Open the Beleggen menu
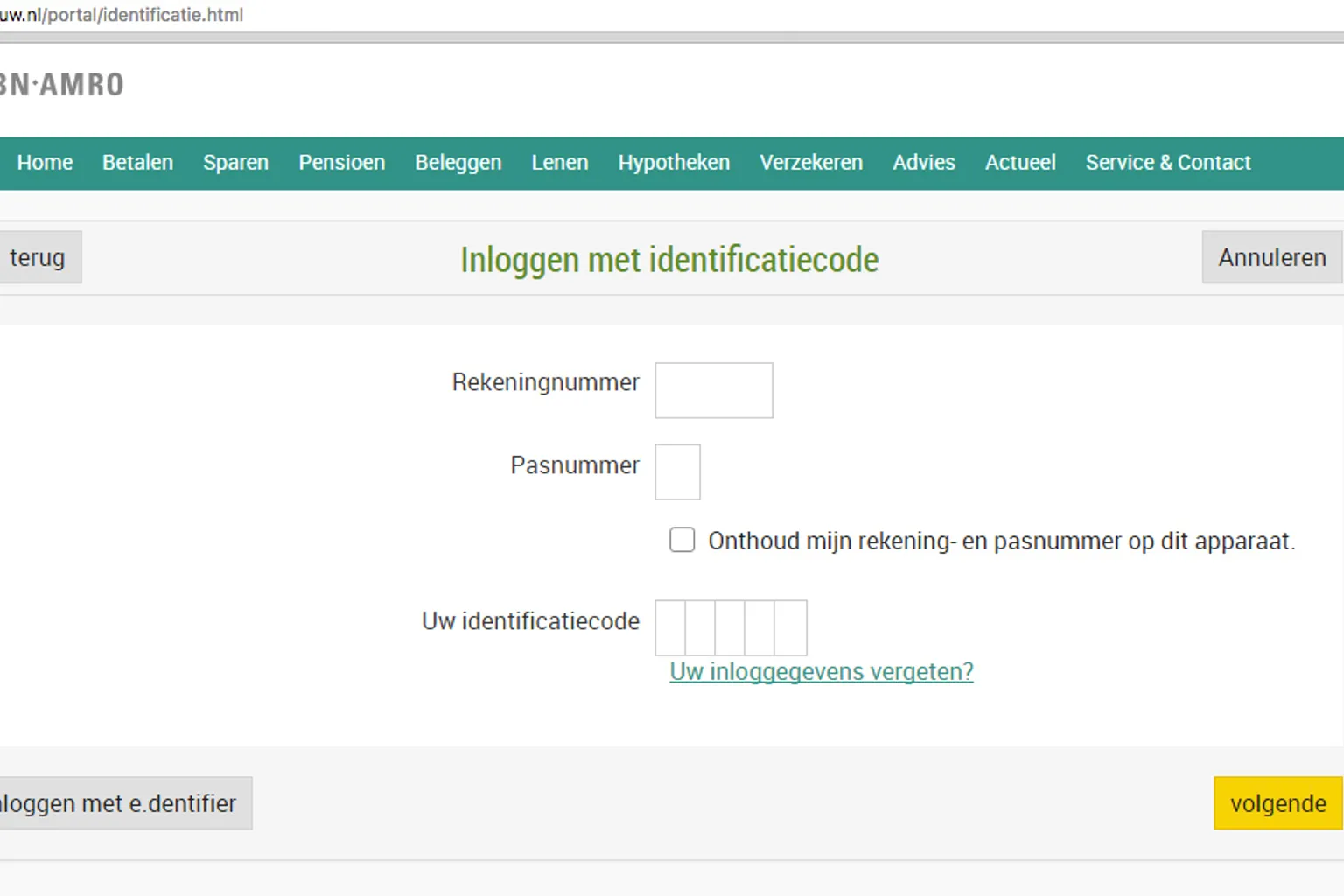The width and height of the screenshot is (1344, 896). 458,163
